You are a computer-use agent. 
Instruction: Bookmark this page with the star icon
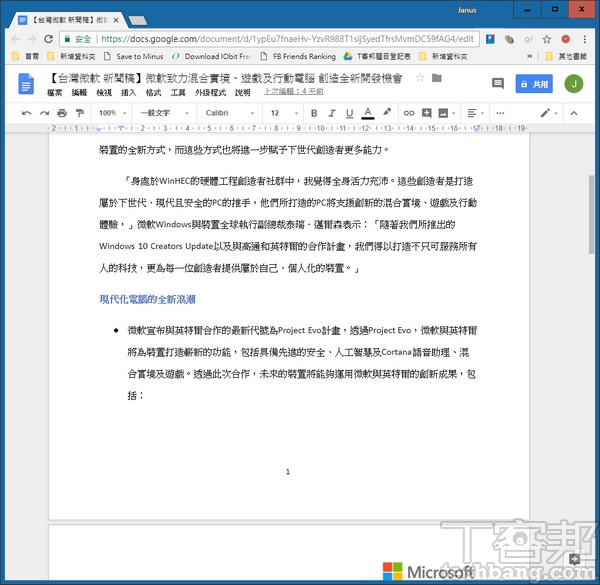tap(546, 39)
